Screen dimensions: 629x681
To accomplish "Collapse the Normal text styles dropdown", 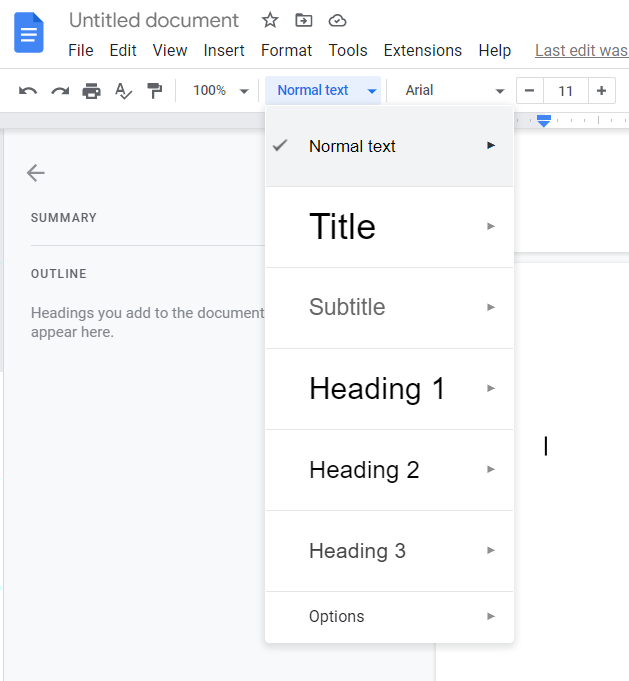I will [323, 90].
